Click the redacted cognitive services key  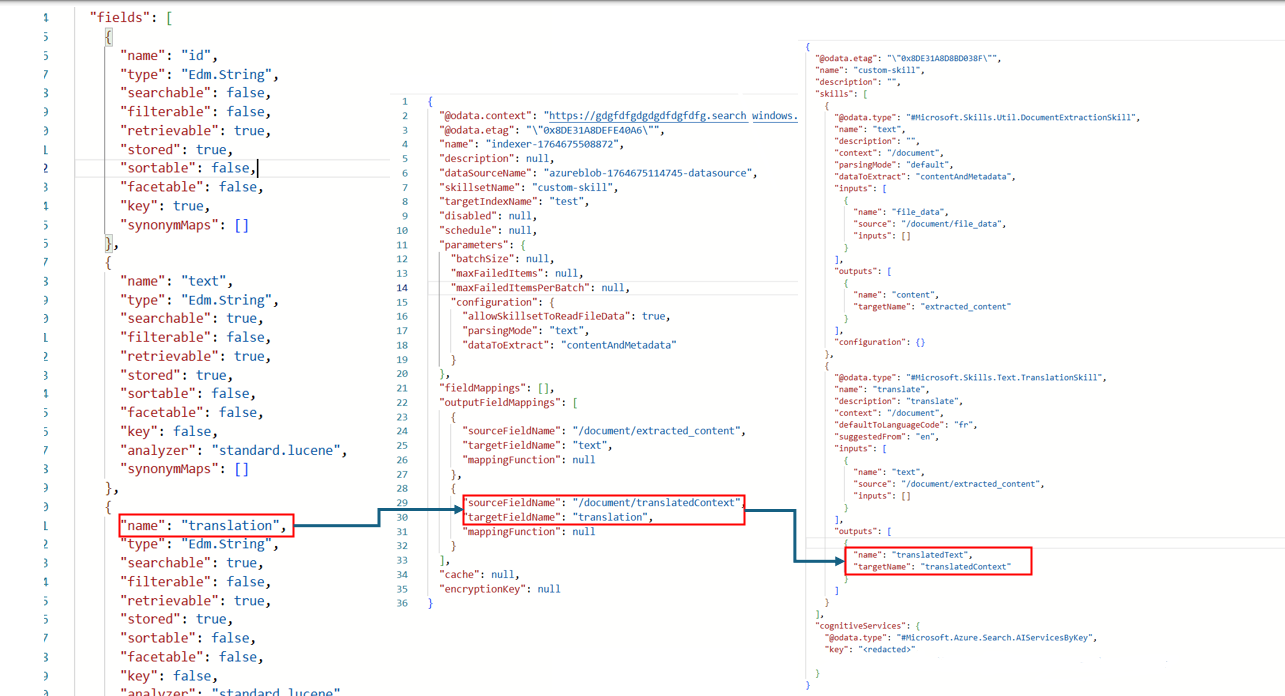point(887,649)
